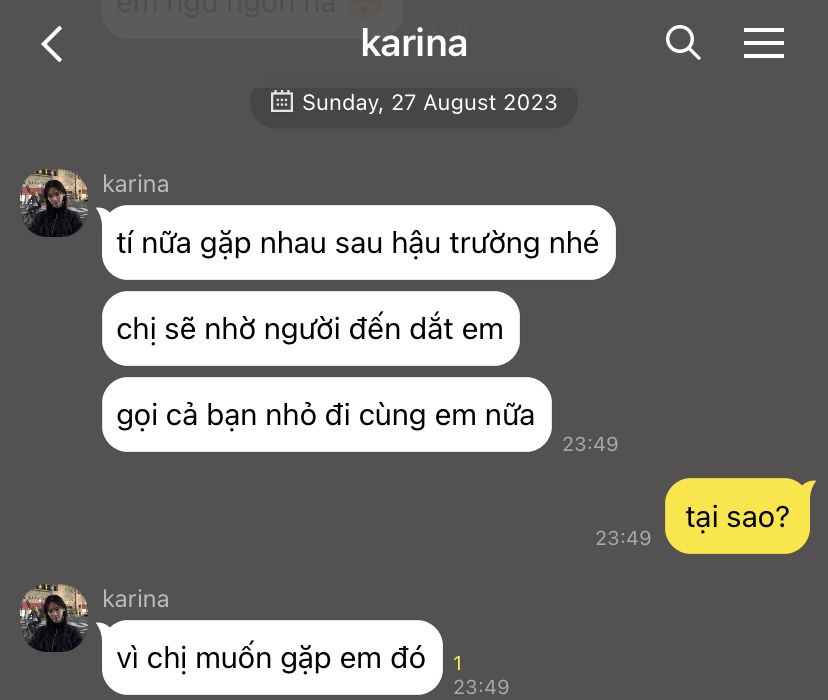The image size is (828, 700).
Task: Open karina's top profile picture
Action: (x=54, y=203)
